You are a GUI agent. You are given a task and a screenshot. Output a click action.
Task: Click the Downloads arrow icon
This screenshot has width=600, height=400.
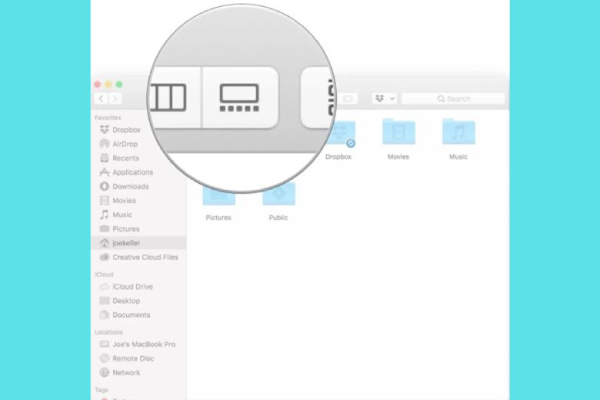pyautogui.click(x=104, y=186)
